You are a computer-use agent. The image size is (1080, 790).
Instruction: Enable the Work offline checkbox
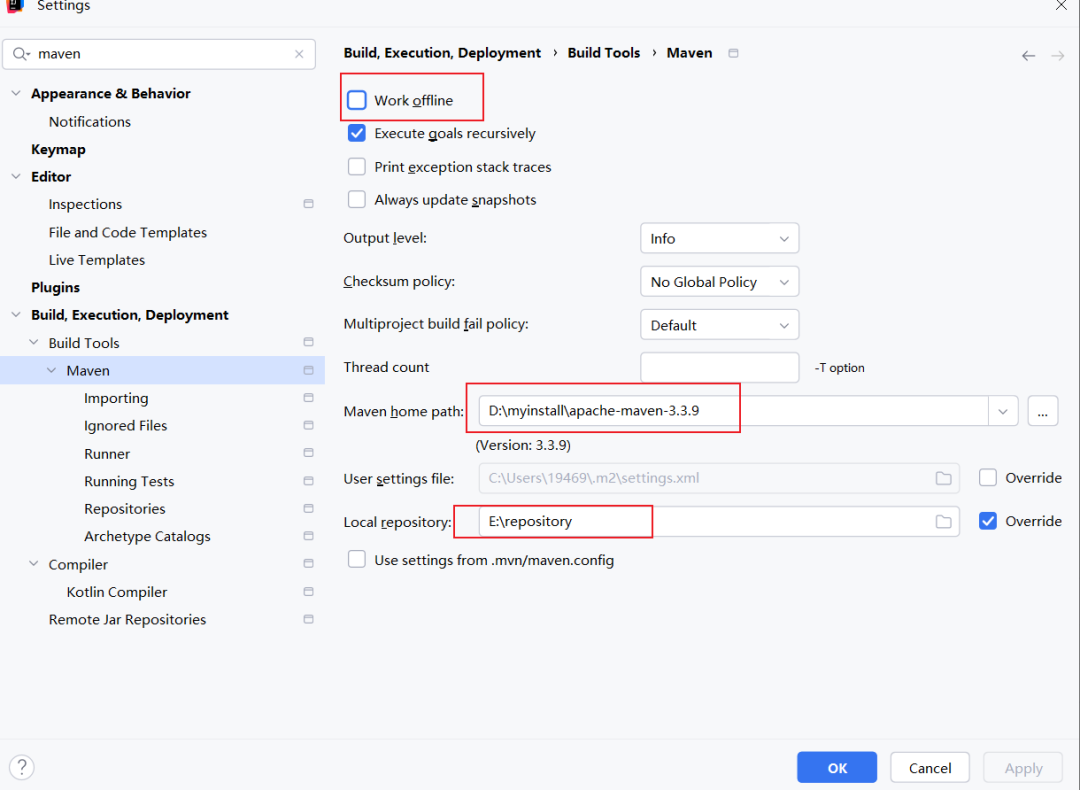[x=357, y=100]
